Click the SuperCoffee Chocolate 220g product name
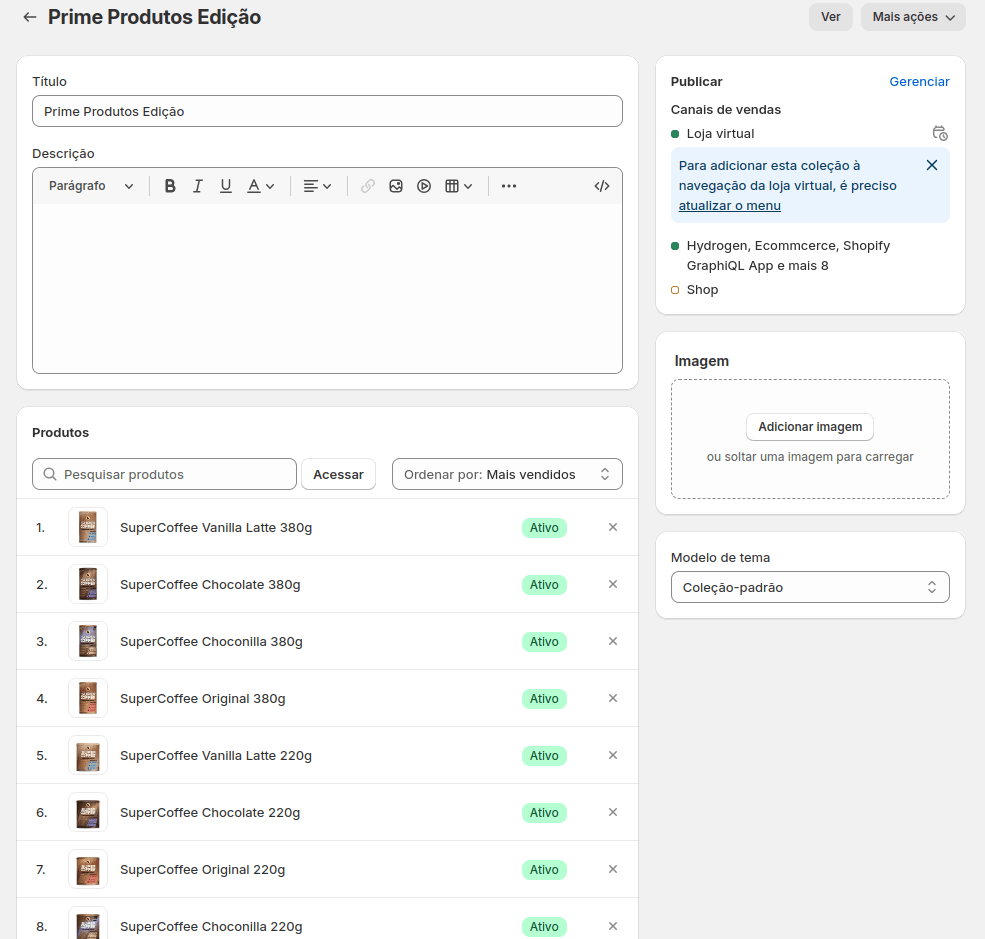 click(x=210, y=813)
